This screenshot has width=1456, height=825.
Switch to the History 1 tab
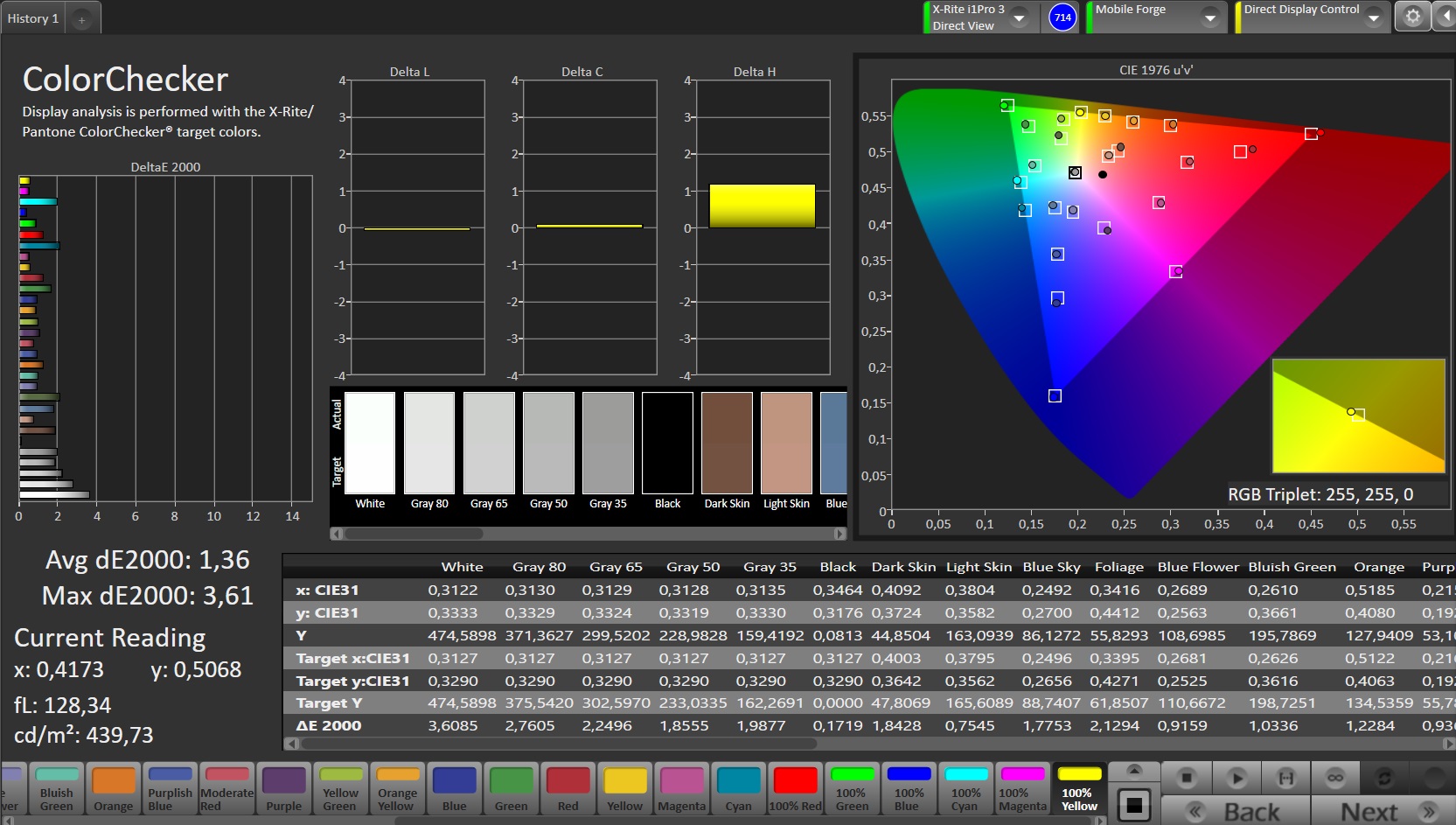(33, 18)
